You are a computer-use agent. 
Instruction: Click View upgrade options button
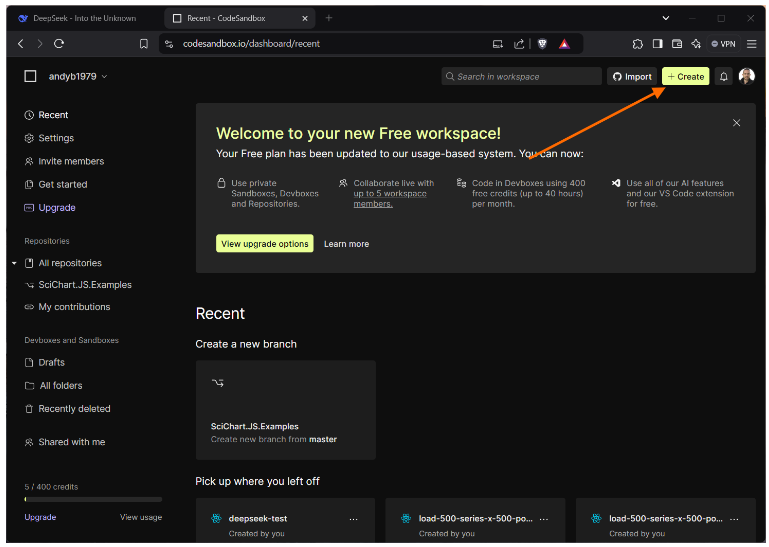click(x=264, y=243)
